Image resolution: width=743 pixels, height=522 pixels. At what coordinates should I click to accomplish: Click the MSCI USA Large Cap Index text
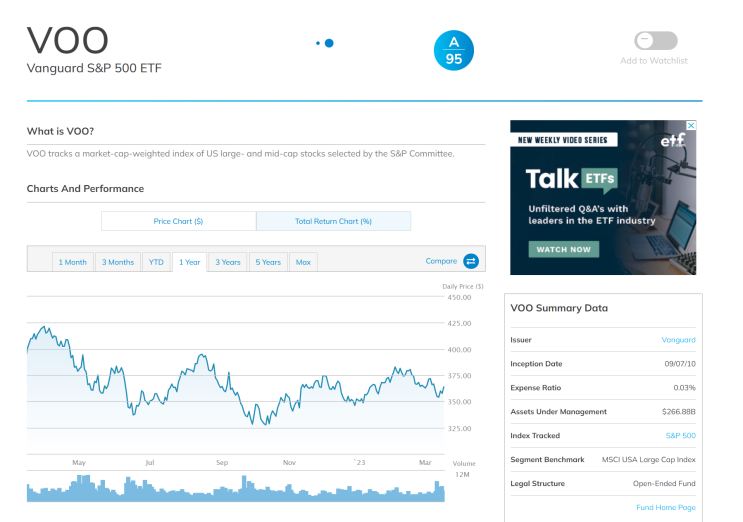point(648,459)
